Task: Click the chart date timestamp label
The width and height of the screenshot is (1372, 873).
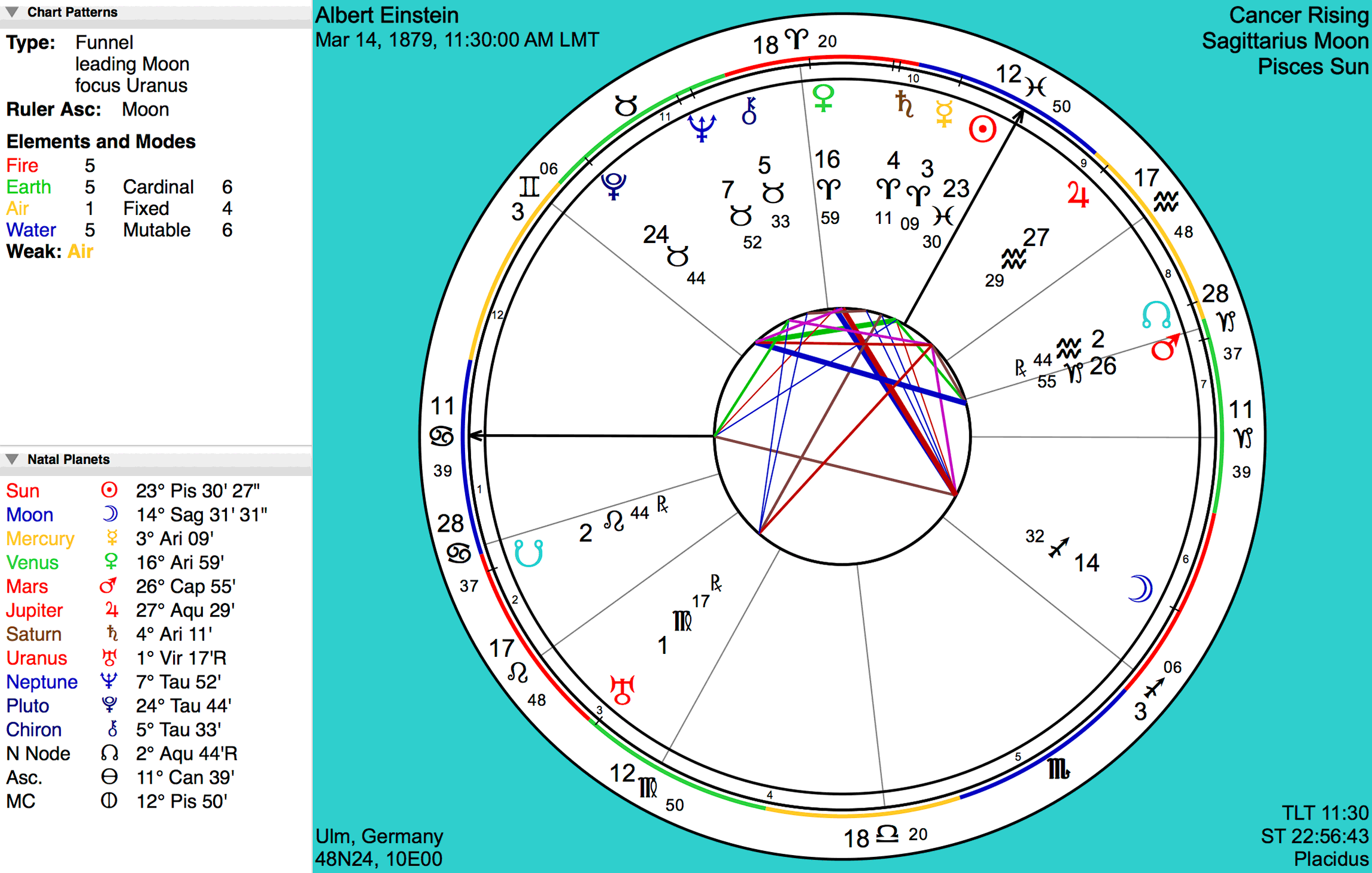Action: (x=462, y=39)
